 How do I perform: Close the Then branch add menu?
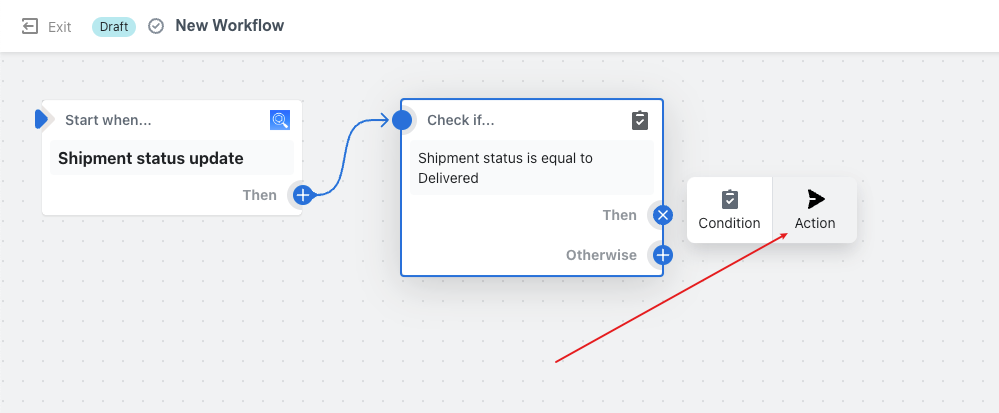click(663, 215)
